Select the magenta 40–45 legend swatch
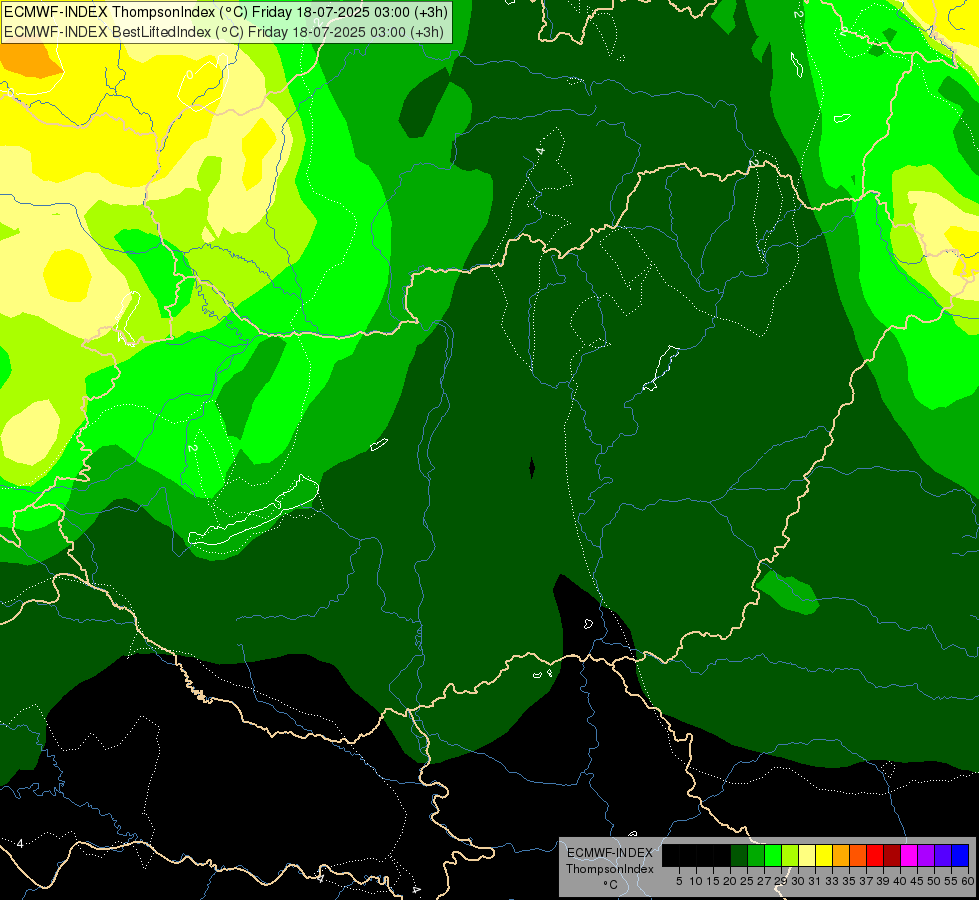This screenshot has height=900, width=979. pos(909,855)
